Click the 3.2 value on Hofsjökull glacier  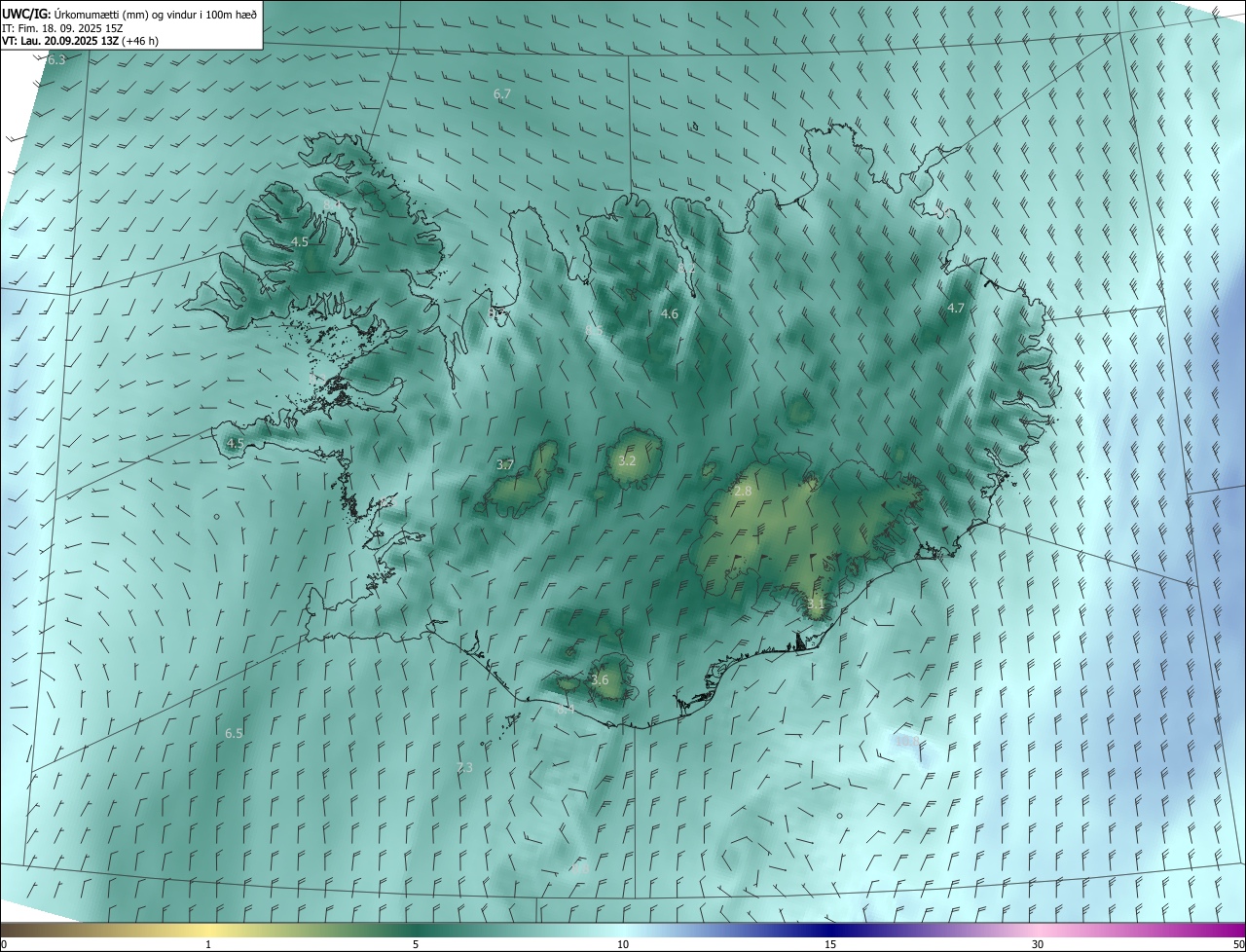(627, 460)
